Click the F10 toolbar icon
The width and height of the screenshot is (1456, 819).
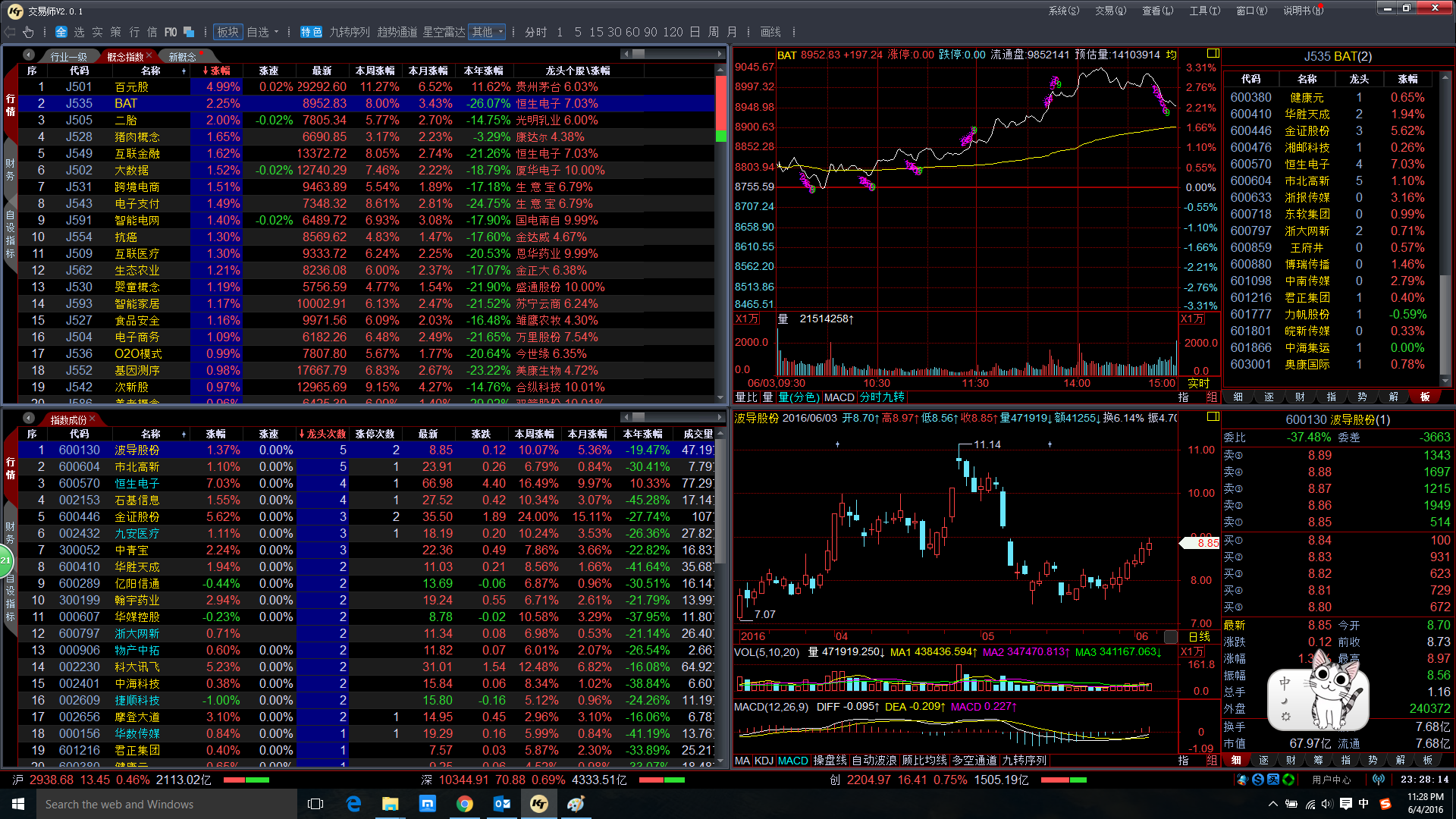[x=171, y=32]
